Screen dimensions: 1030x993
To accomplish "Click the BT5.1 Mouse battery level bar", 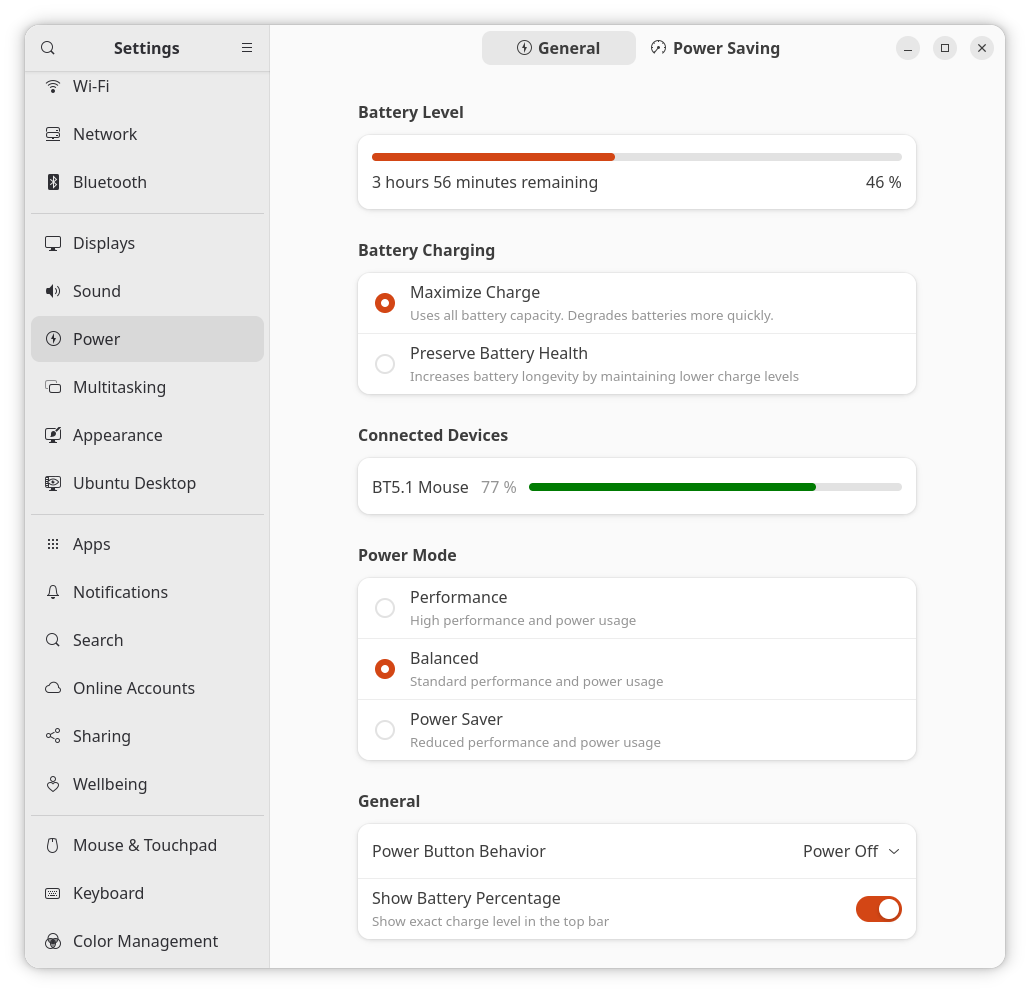I will point(714,487).
